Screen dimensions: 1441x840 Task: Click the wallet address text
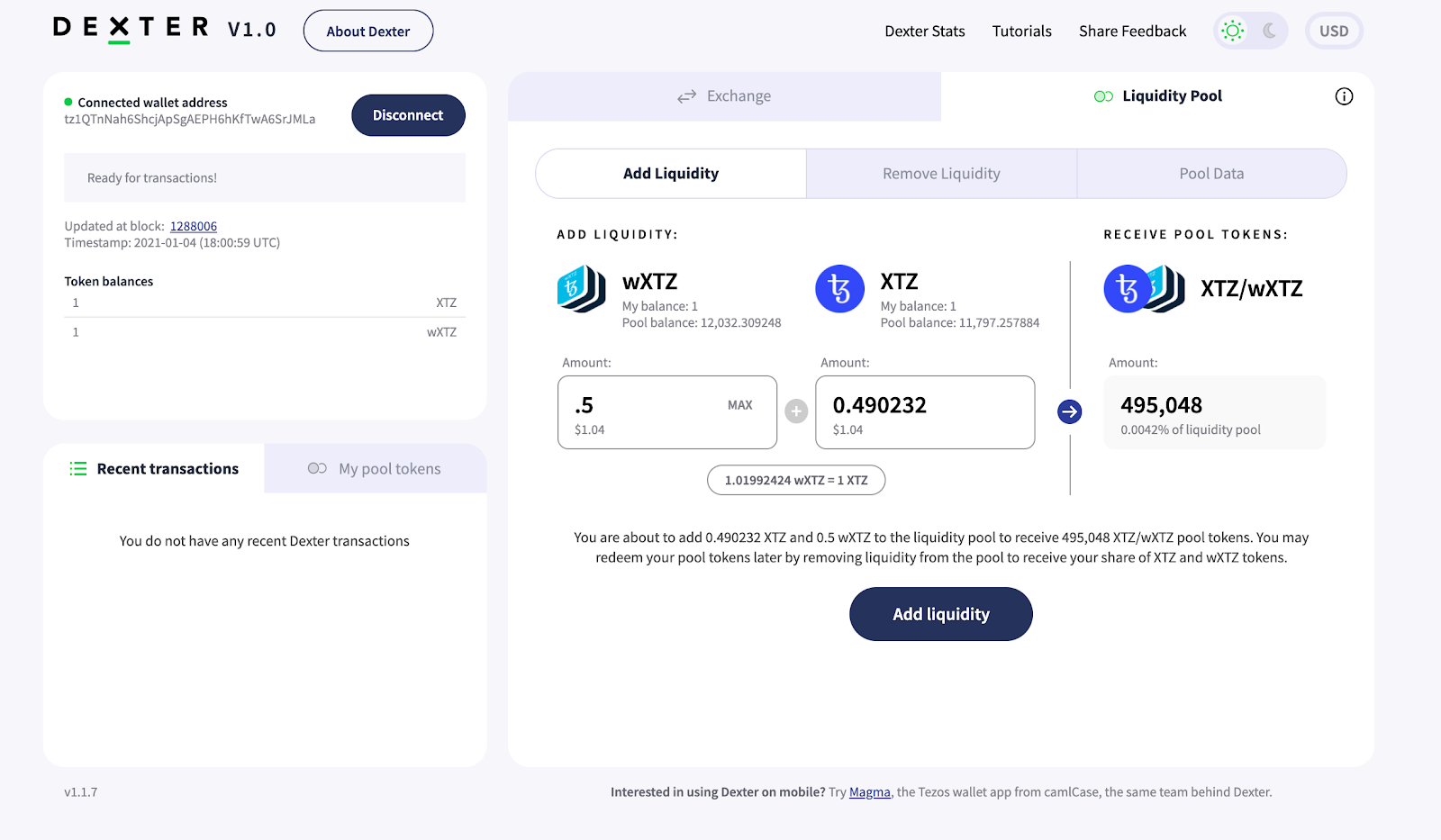point(190,119)
